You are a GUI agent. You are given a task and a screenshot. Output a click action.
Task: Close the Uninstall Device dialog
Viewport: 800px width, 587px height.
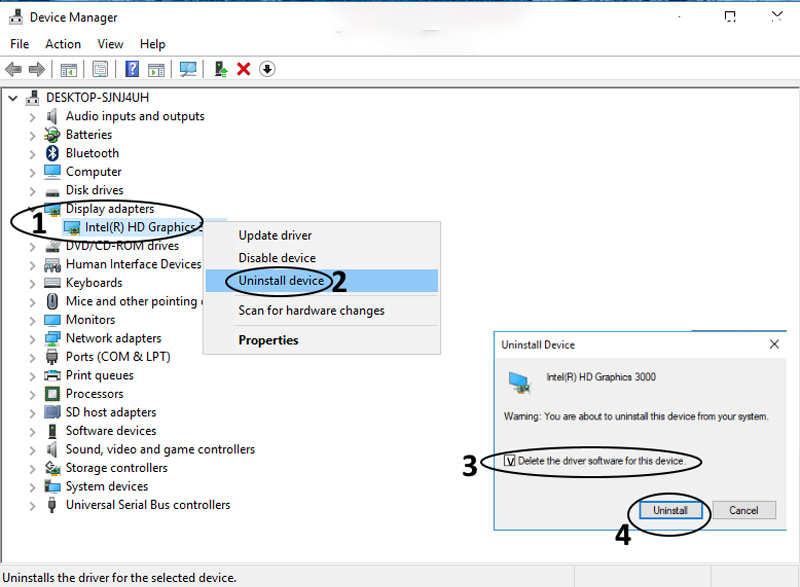773,344
